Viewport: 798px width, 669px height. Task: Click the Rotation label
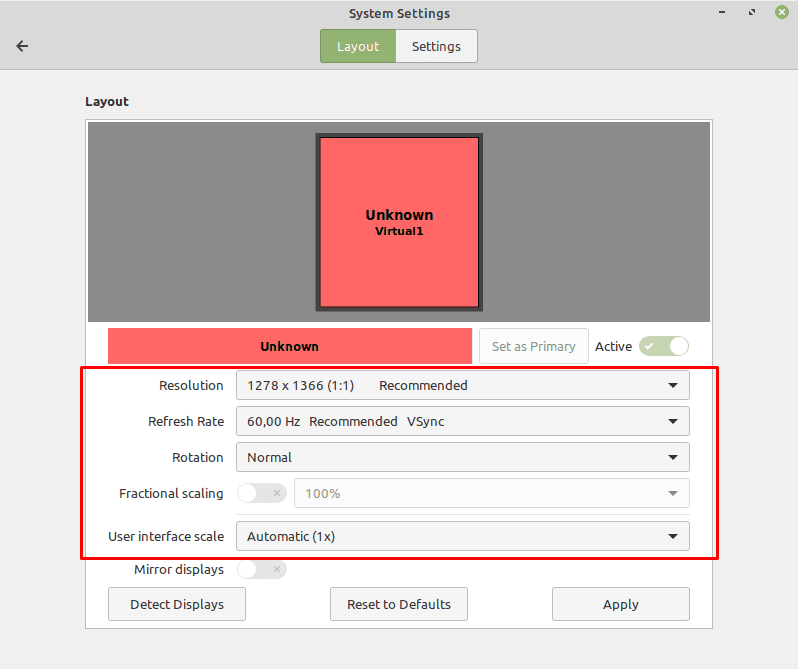click(197, 457)
